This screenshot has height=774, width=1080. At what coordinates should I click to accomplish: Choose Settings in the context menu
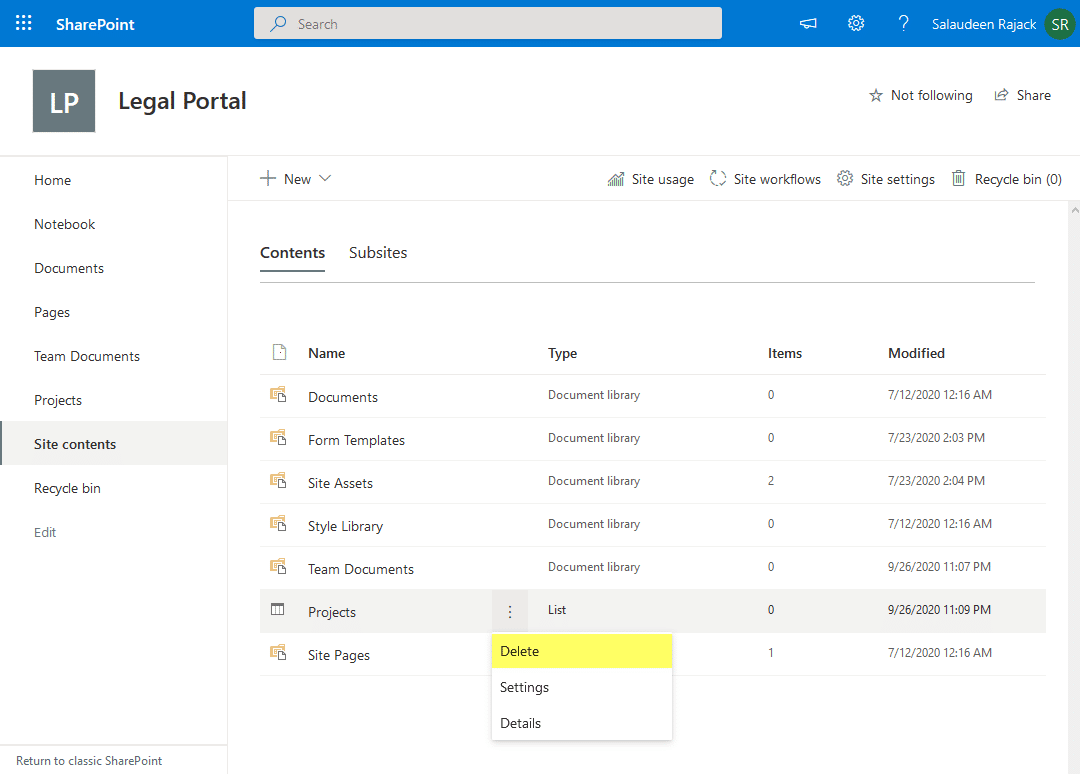click(525, 687)
